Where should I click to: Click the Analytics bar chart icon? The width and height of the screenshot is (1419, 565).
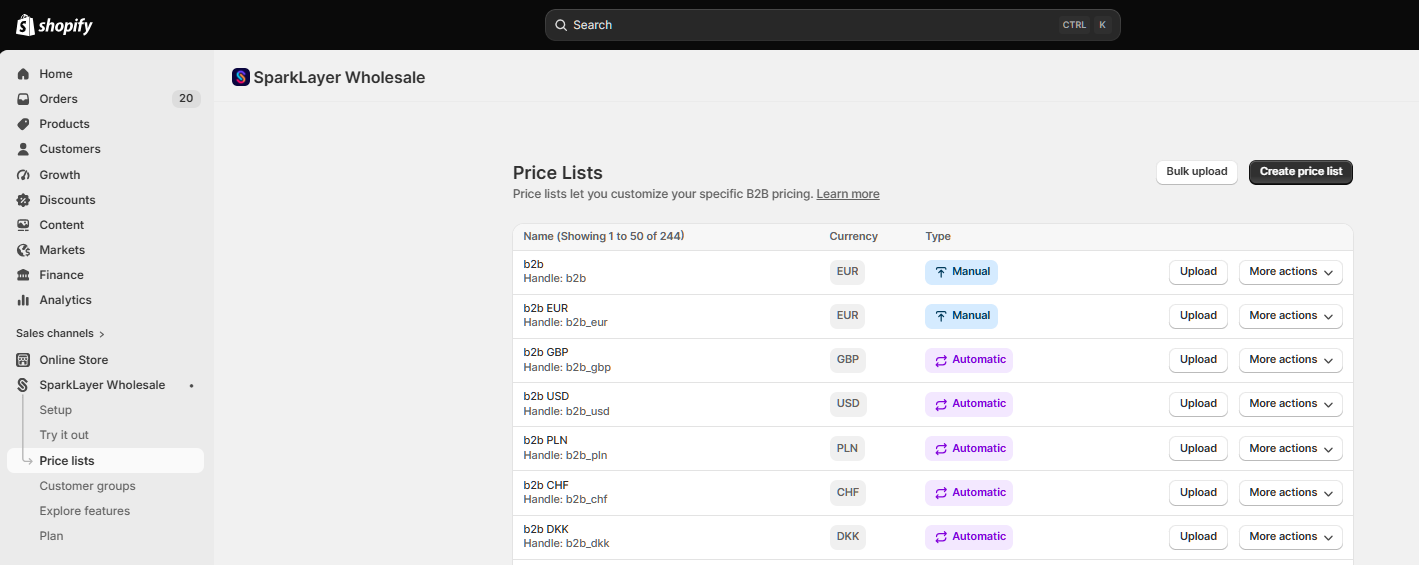tap(23, 300)
